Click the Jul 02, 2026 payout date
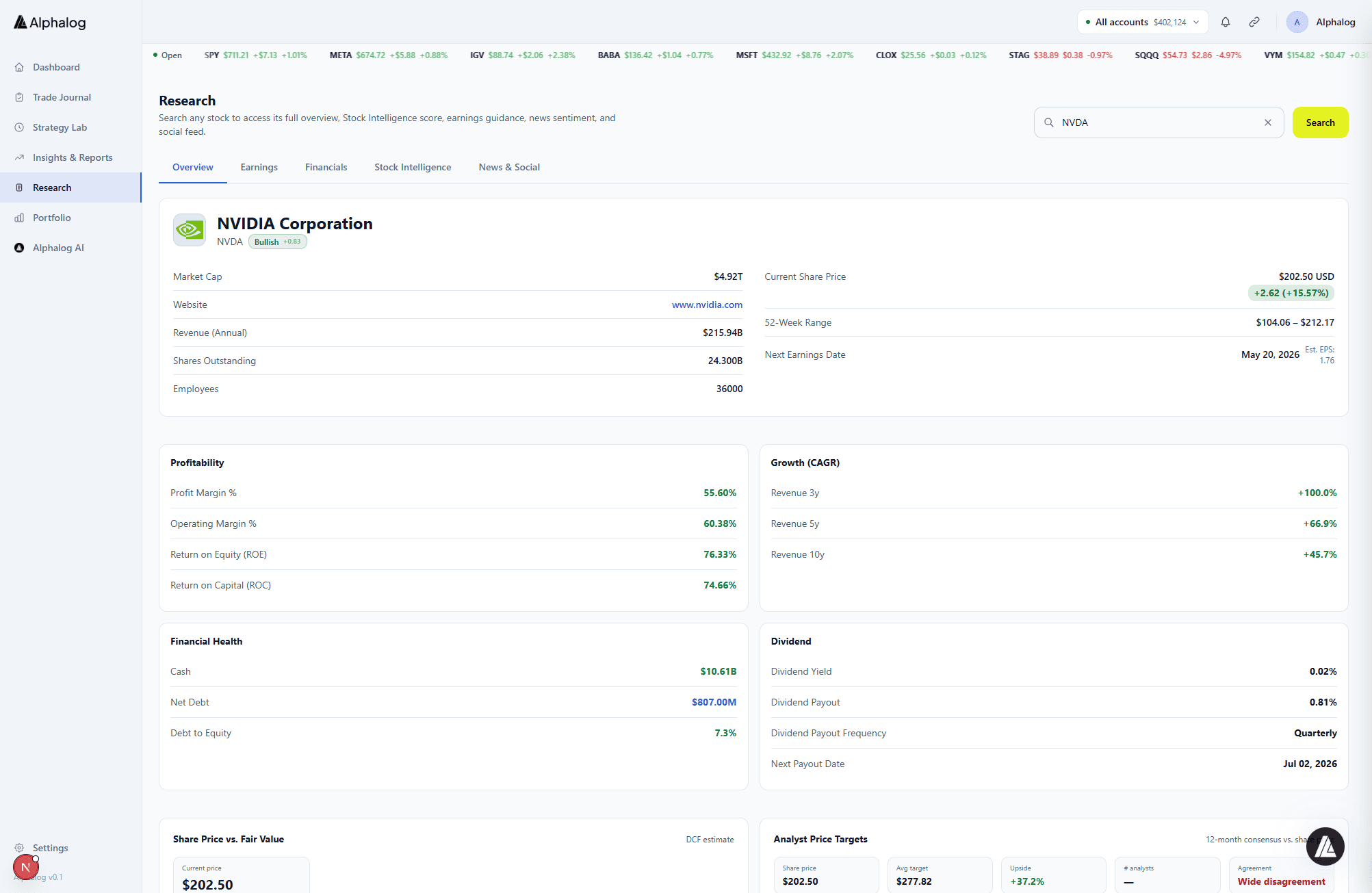Image resolution: width=1372 pixels, height=893 pixels. click(x=1310, y=764)
